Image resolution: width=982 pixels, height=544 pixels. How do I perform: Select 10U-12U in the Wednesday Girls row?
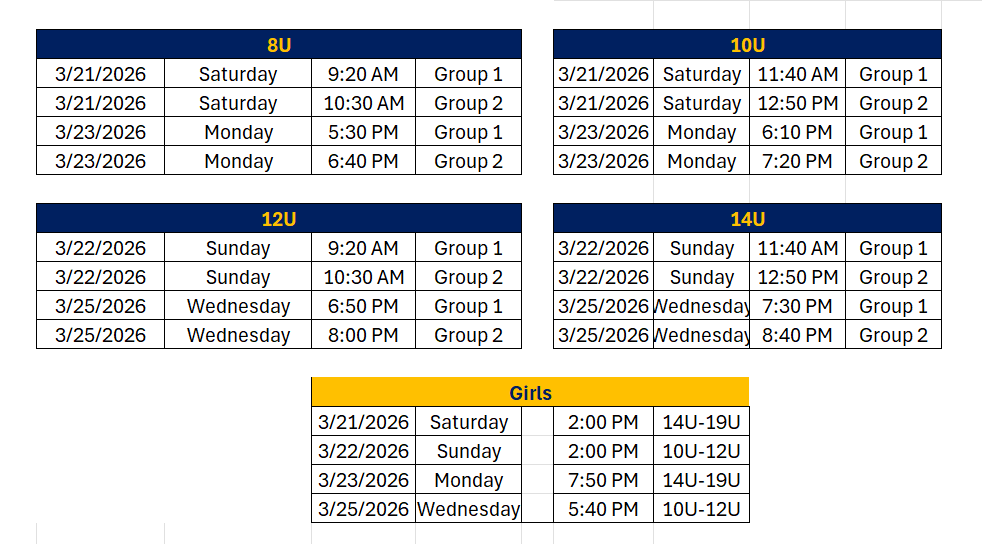[x=701, y=509]
